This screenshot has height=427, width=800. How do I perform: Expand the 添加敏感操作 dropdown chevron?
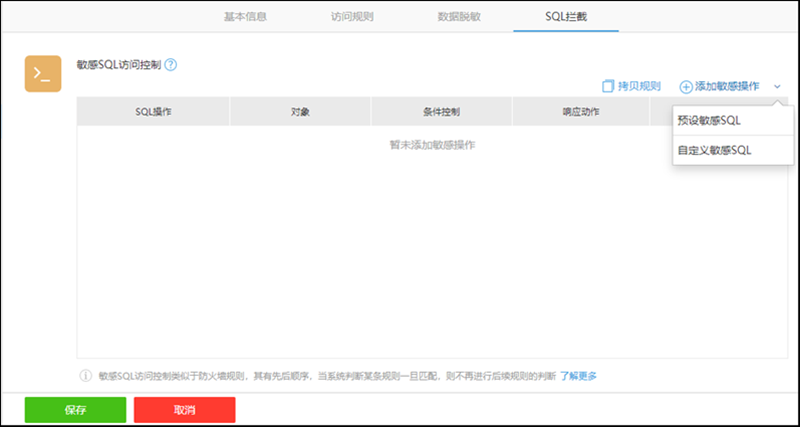(x=777, y=87)
